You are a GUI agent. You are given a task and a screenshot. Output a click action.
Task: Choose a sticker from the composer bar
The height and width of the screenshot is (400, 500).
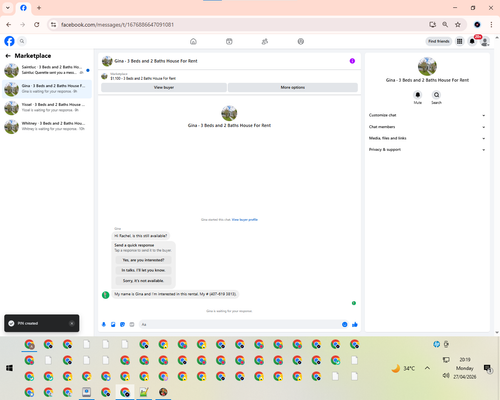(x=122, y=324)
